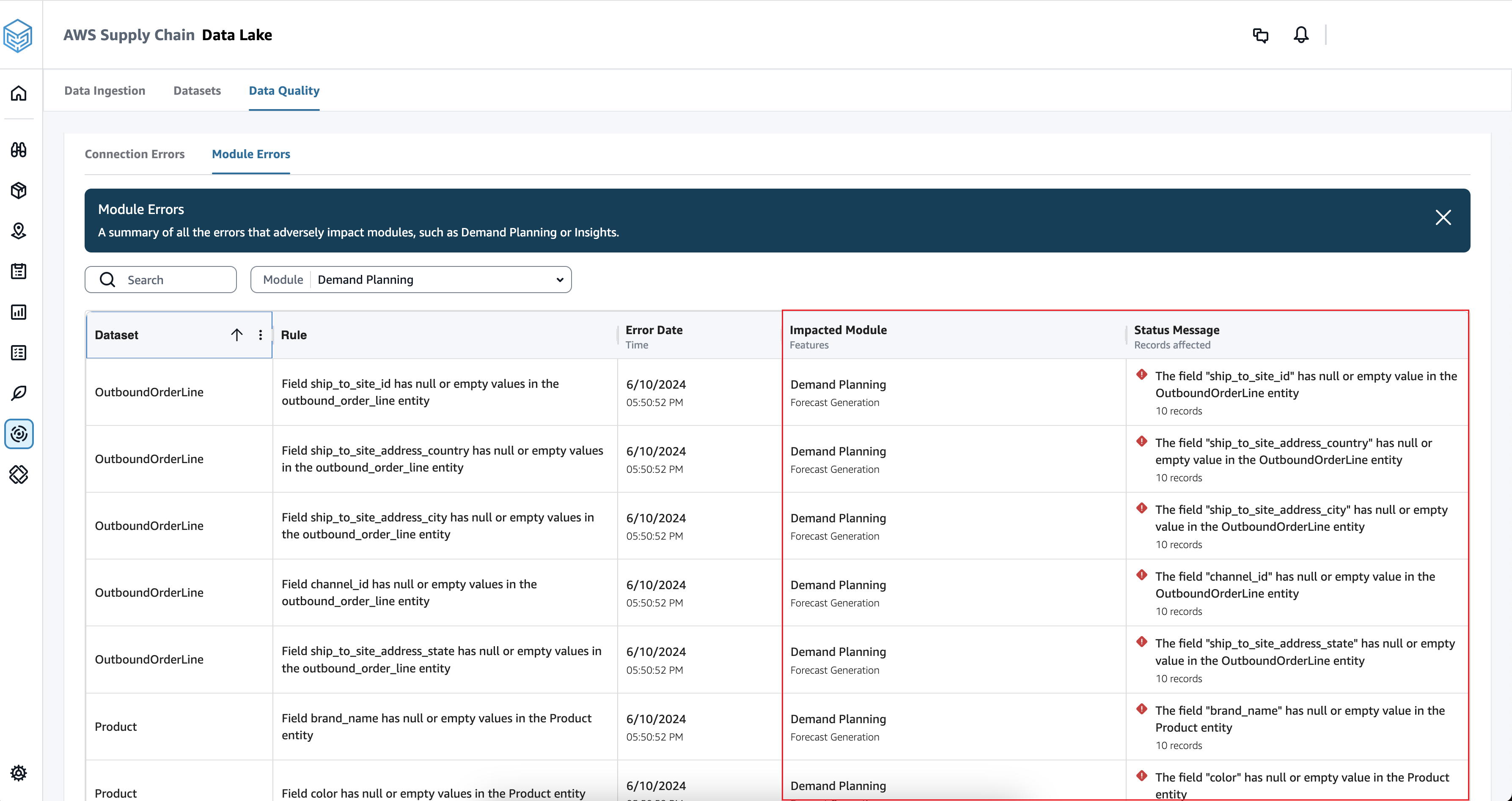Expand the Module Demand Planning dropdown

click(x=411, y=280)
